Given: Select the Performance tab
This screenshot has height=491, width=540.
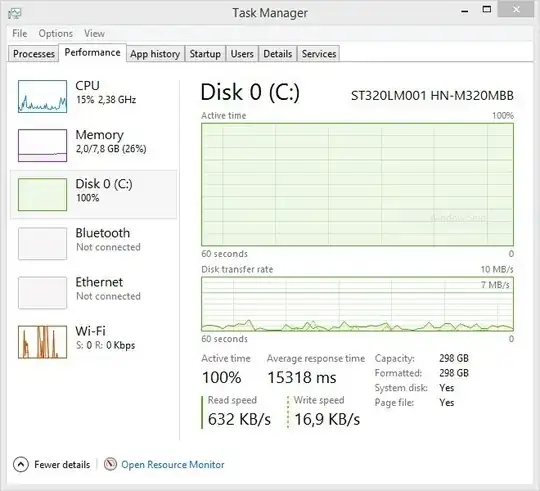Looking at the screenshot, I should point(92,53).
